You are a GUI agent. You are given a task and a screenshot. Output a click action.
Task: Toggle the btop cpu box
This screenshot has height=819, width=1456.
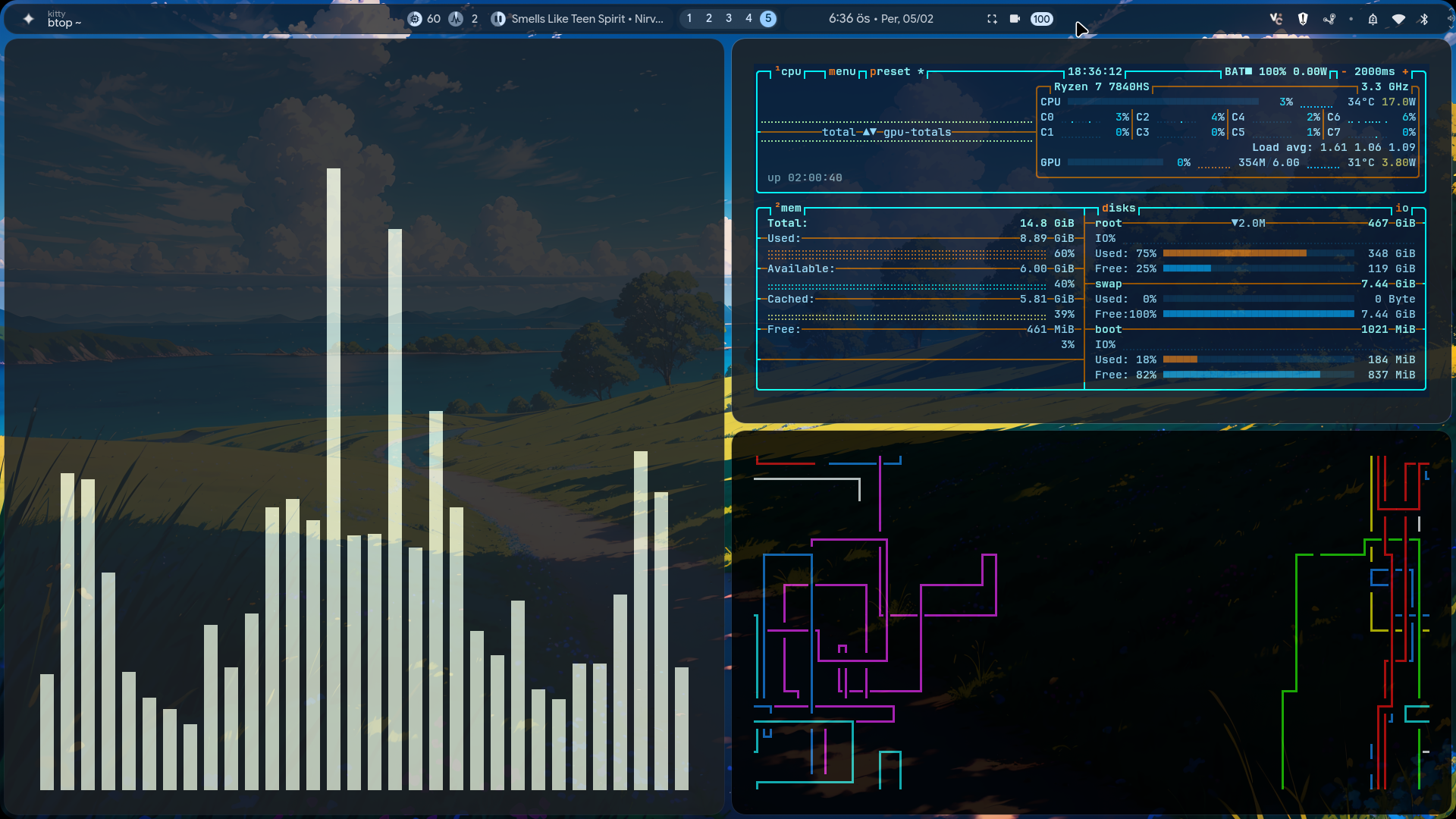coord(789,72)
